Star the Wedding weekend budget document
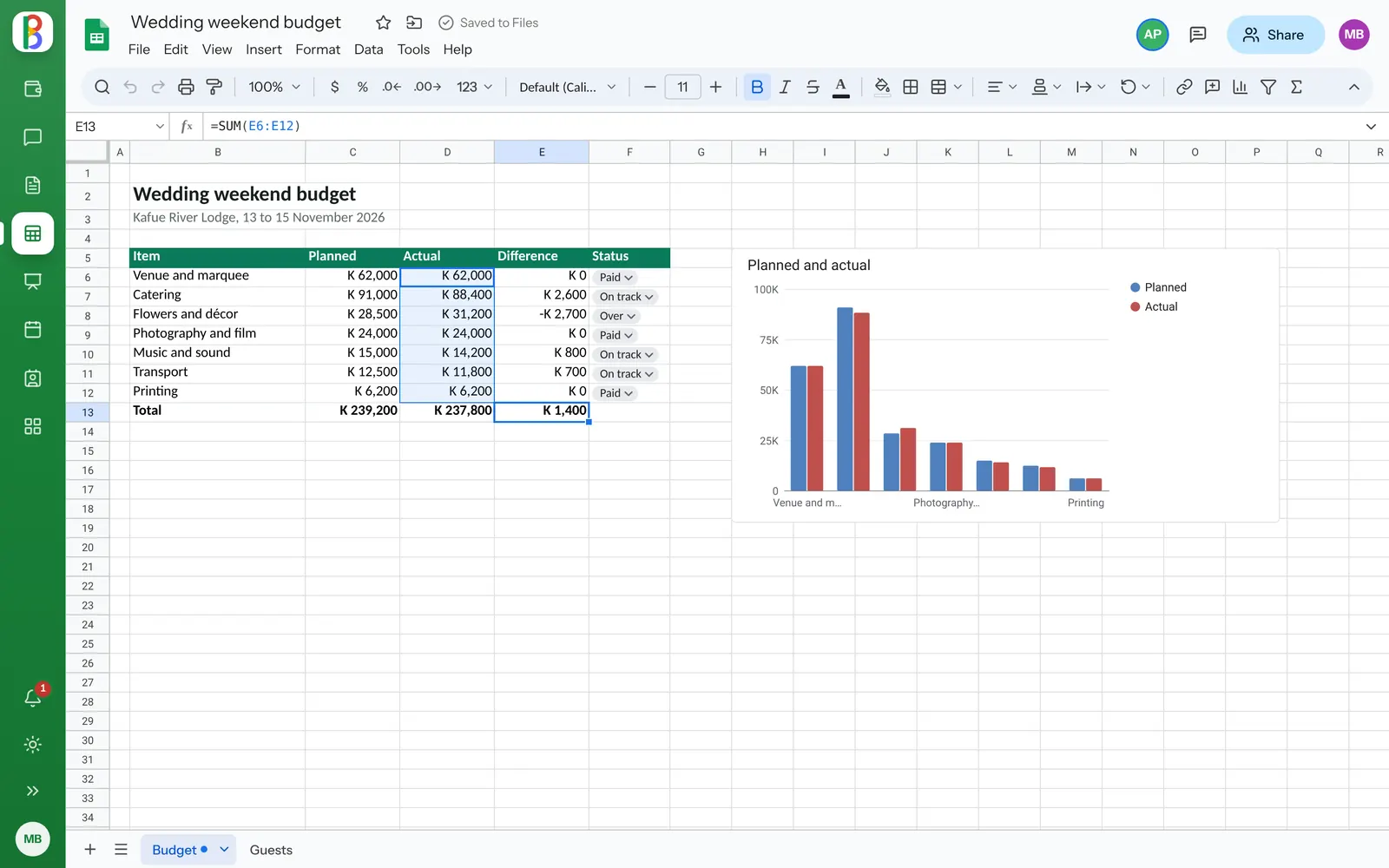Screen dimensions: 1389x868 tap(383, 23)
